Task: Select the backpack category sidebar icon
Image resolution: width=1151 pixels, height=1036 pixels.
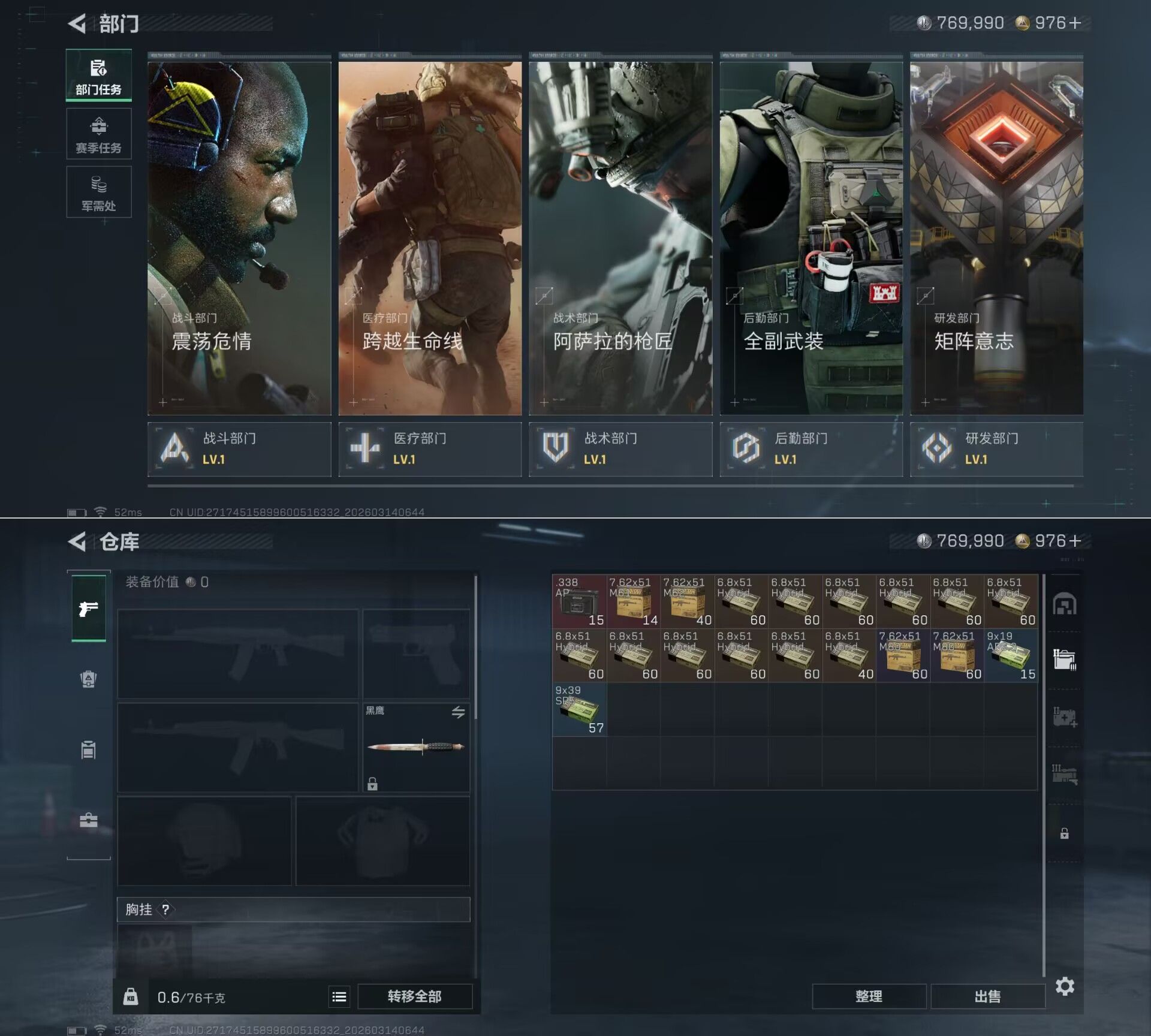Action: pyautogui.click(x=89, y=679)
